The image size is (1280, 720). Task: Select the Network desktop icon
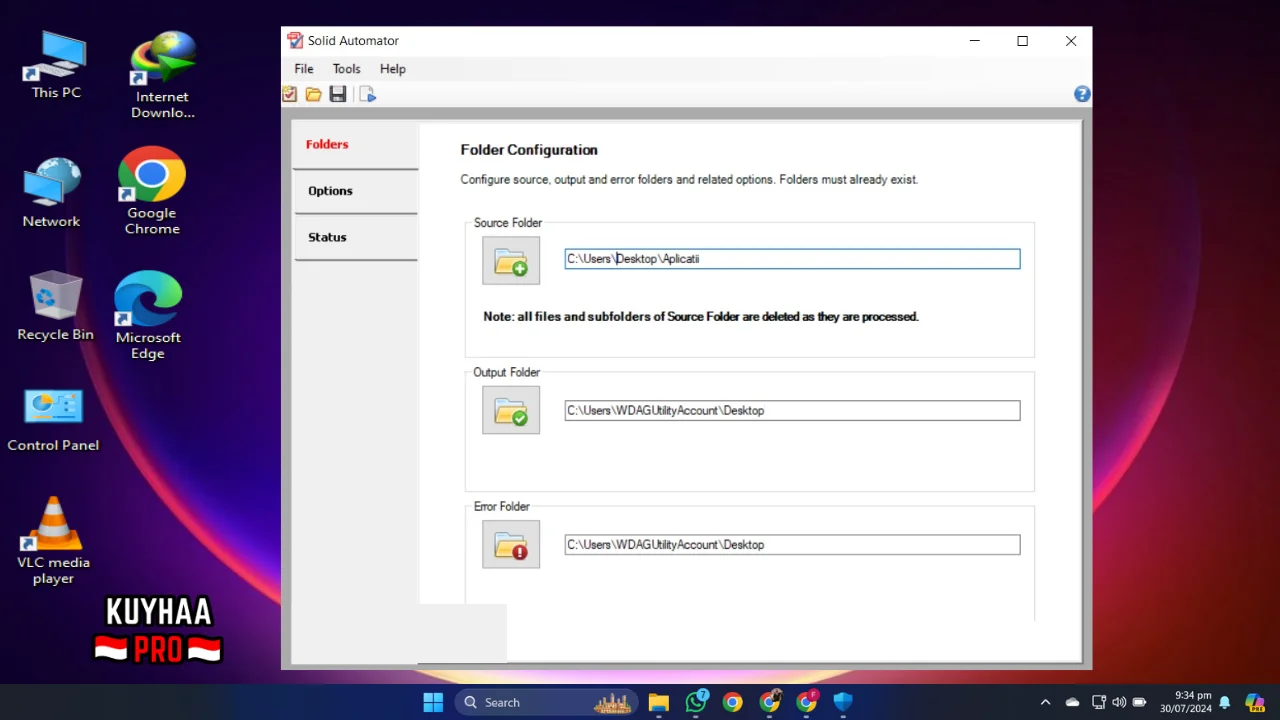point(52,192)
